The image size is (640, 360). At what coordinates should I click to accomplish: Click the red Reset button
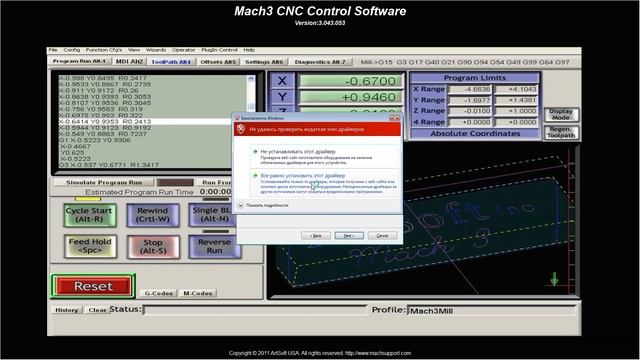(x=93, y=286)
